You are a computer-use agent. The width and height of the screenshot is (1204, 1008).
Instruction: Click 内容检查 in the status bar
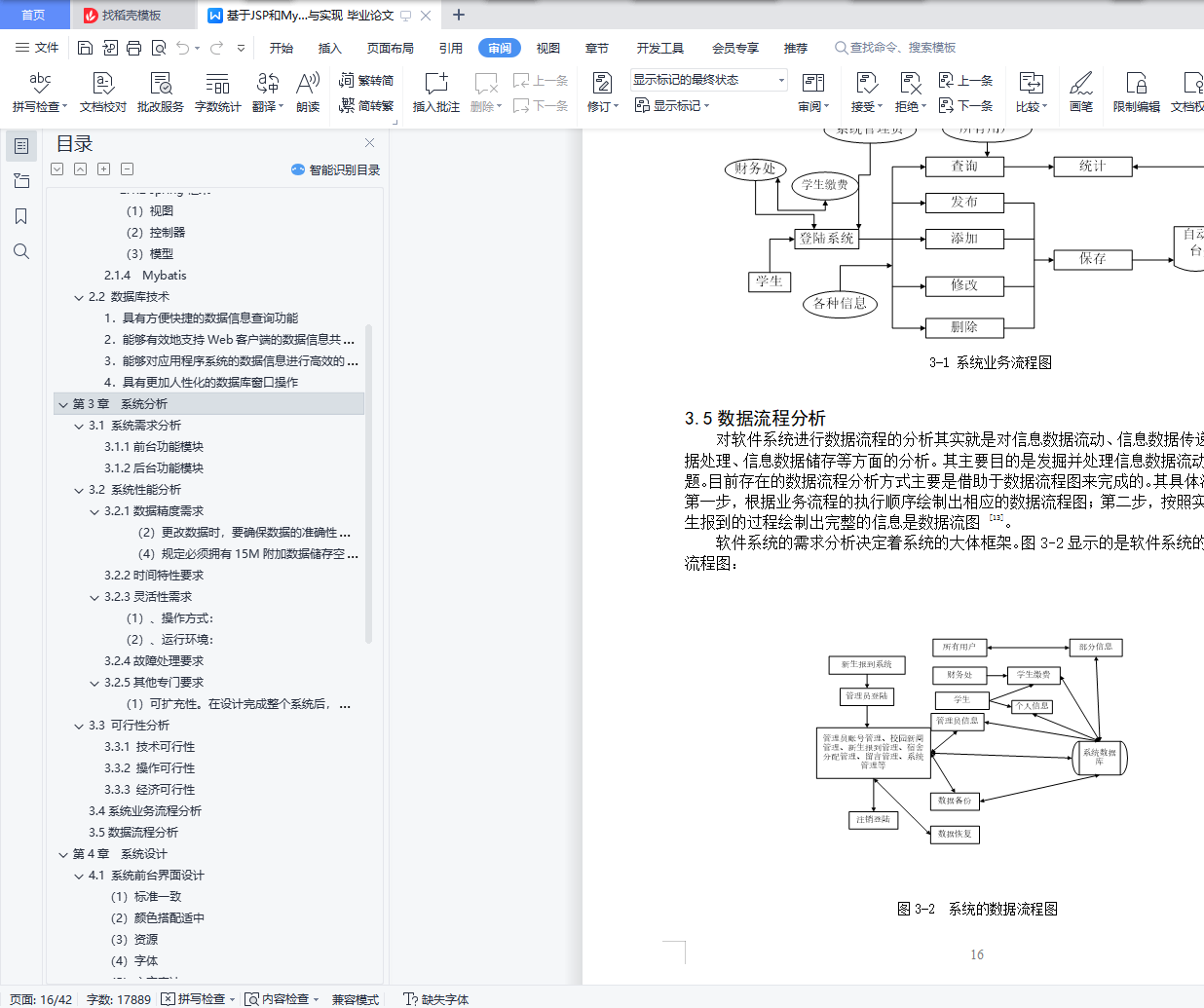[x=282, y=999]
